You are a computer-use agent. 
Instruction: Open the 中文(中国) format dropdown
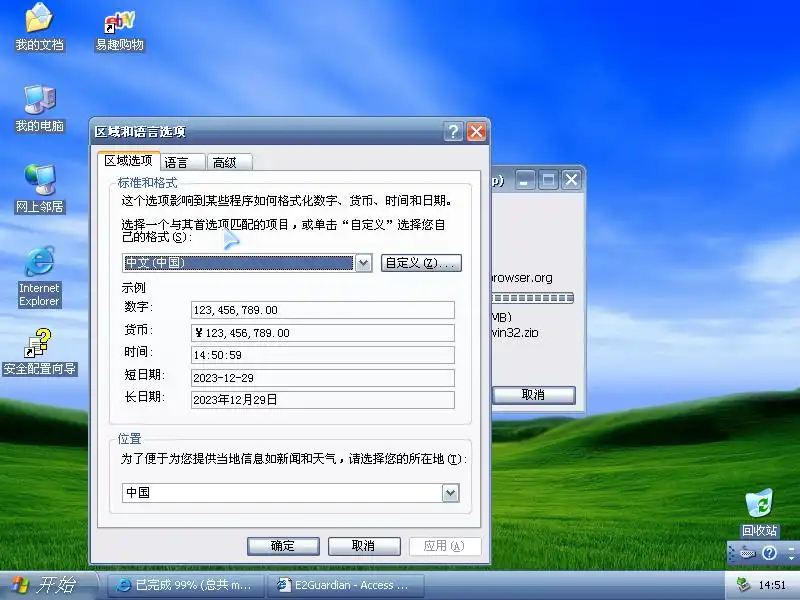[x=363, y=263]
